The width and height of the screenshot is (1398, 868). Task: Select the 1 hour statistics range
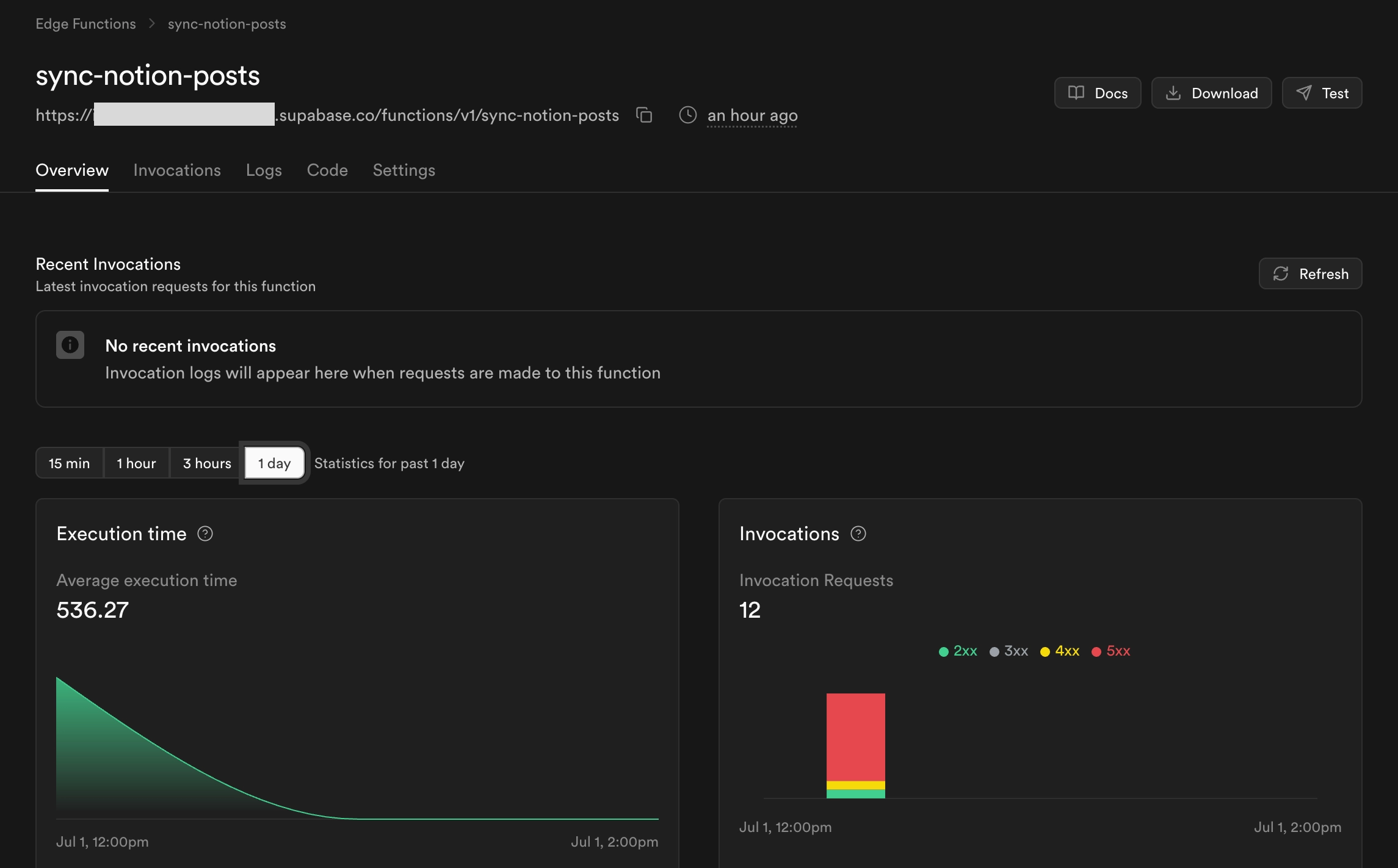[x=136, y=463]
